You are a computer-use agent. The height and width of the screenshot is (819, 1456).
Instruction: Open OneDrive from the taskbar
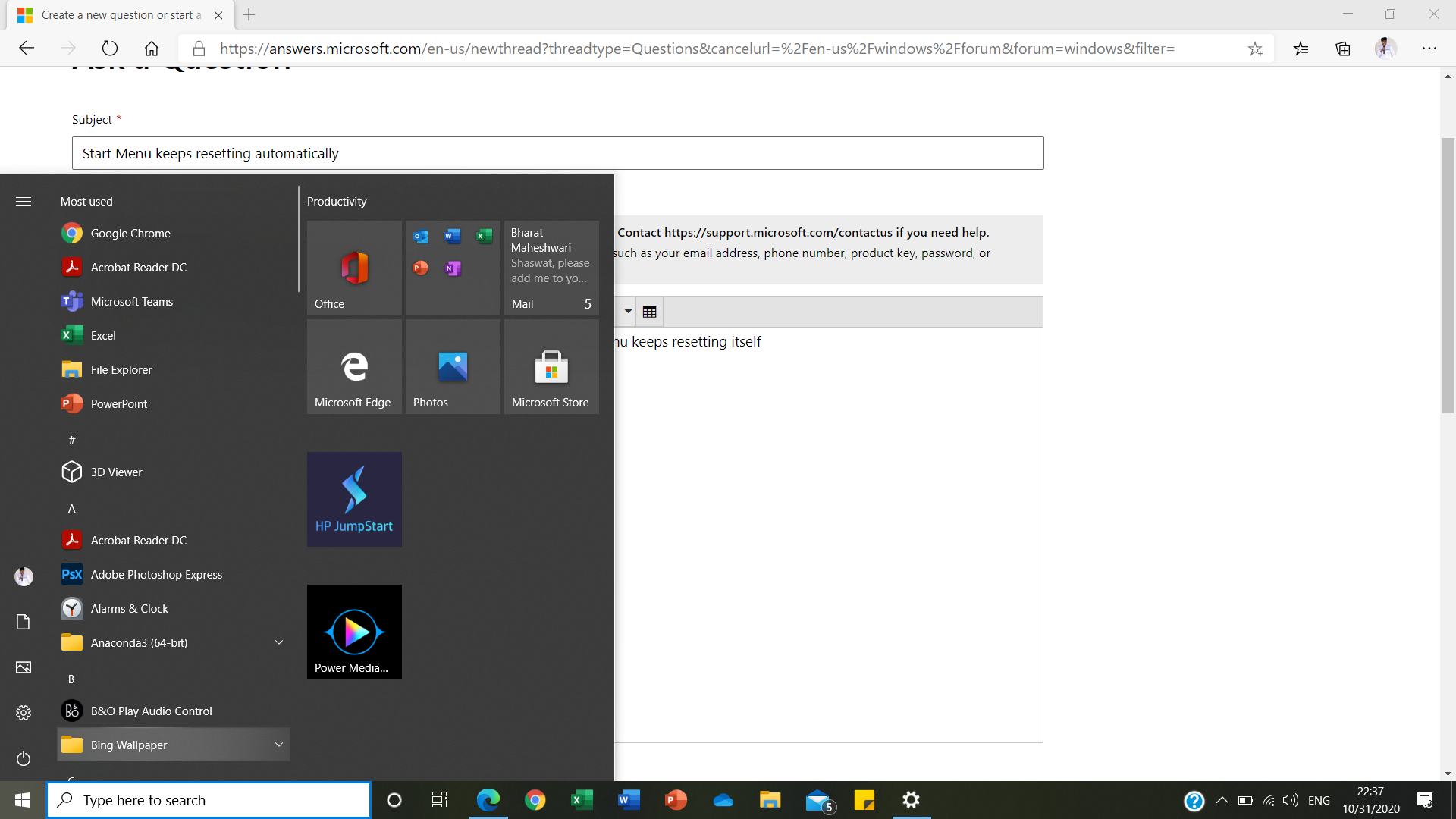(723, 800)
